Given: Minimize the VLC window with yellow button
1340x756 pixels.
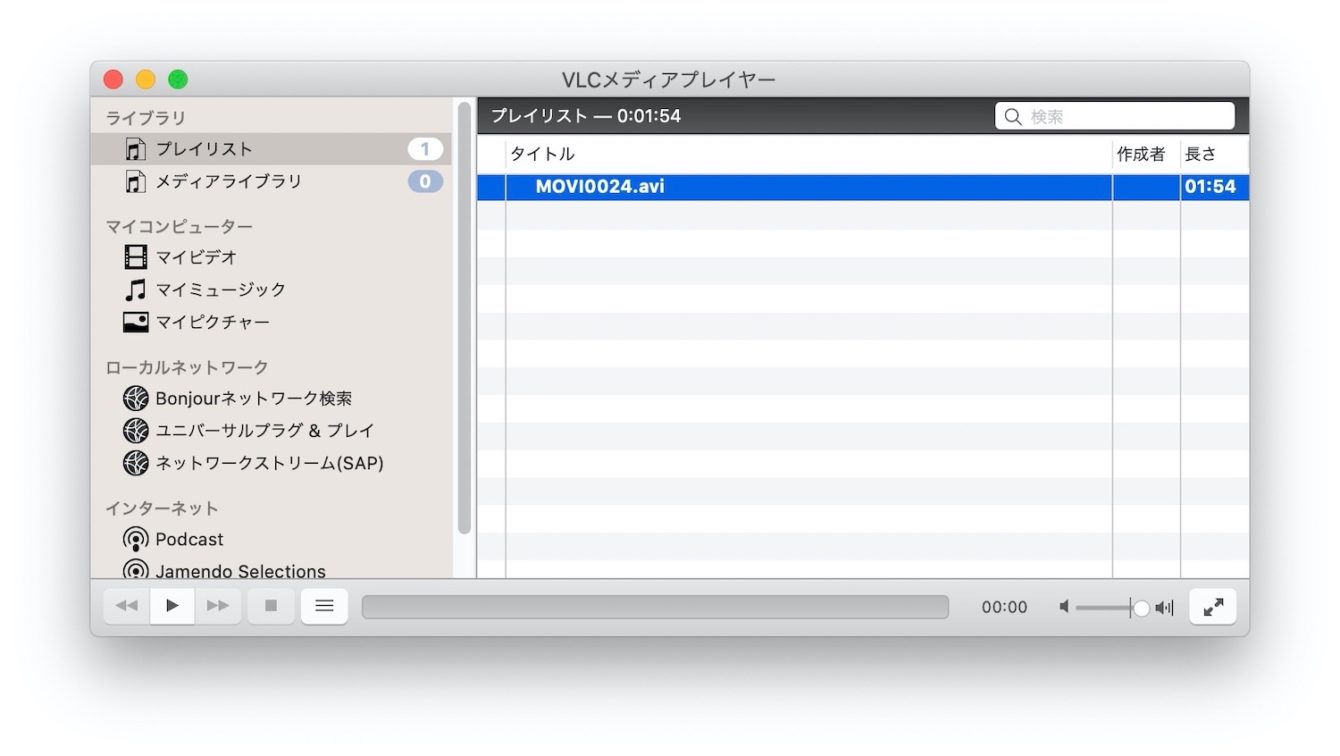Looking at the screenshot, I should 146,79.
